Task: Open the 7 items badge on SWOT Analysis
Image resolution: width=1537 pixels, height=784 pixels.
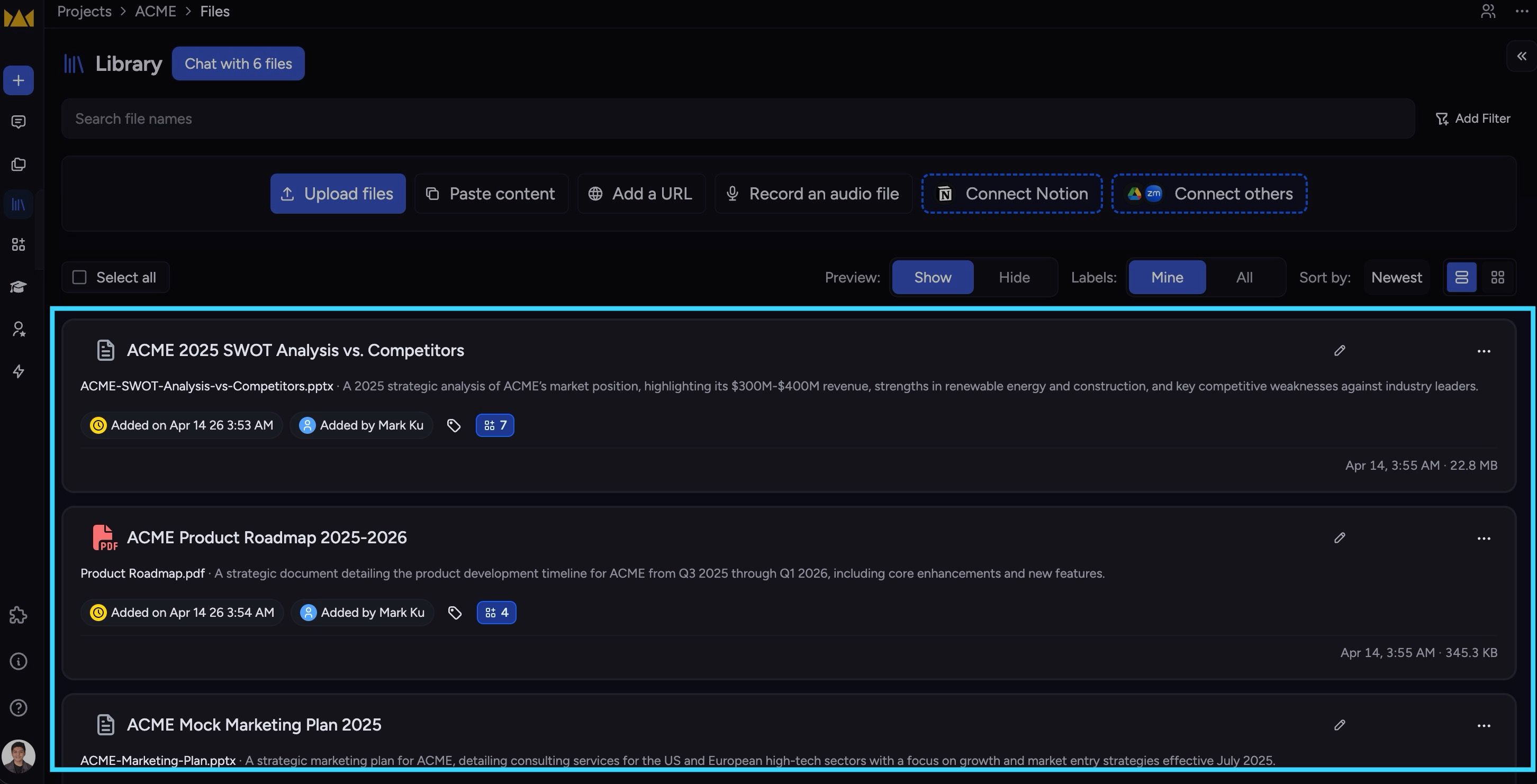Action: click(495, 425)
